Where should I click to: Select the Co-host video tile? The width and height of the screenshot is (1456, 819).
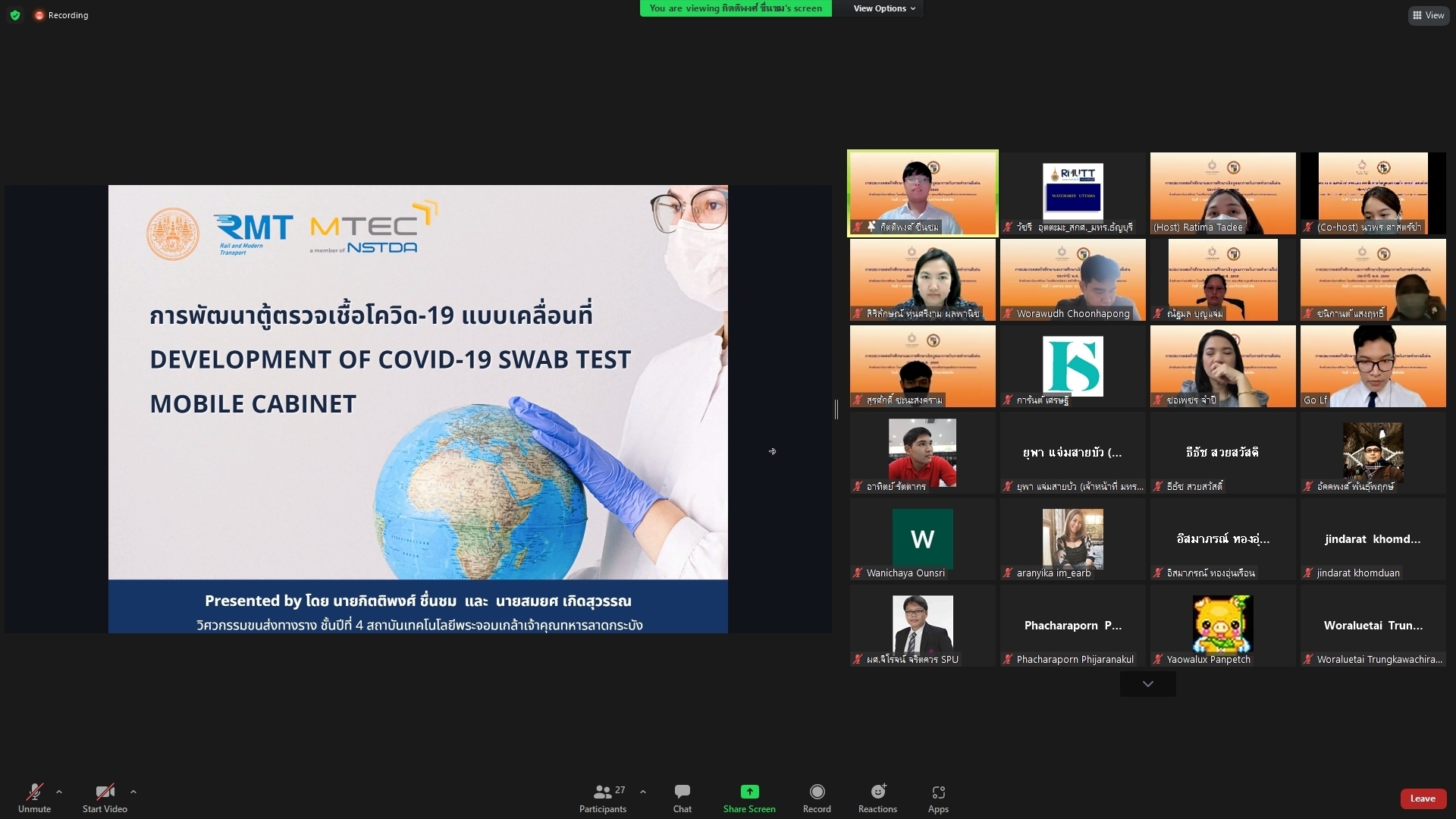pos(1373,193)
